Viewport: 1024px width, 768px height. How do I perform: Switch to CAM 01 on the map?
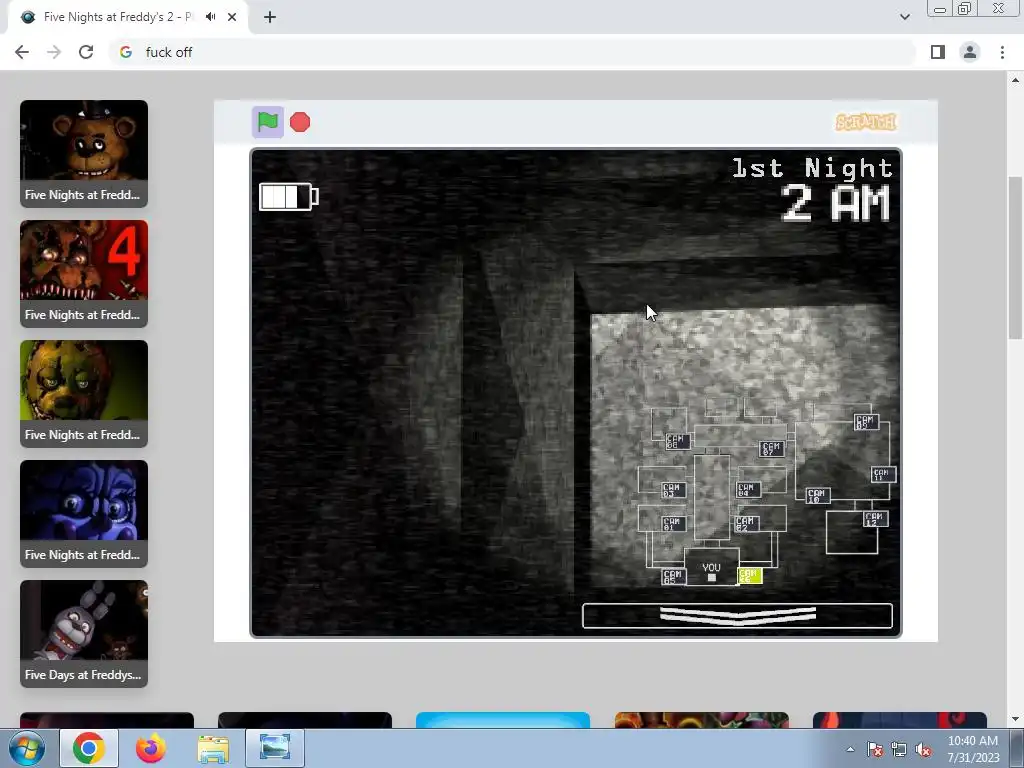pyautogui.click(x=674, y=524)
